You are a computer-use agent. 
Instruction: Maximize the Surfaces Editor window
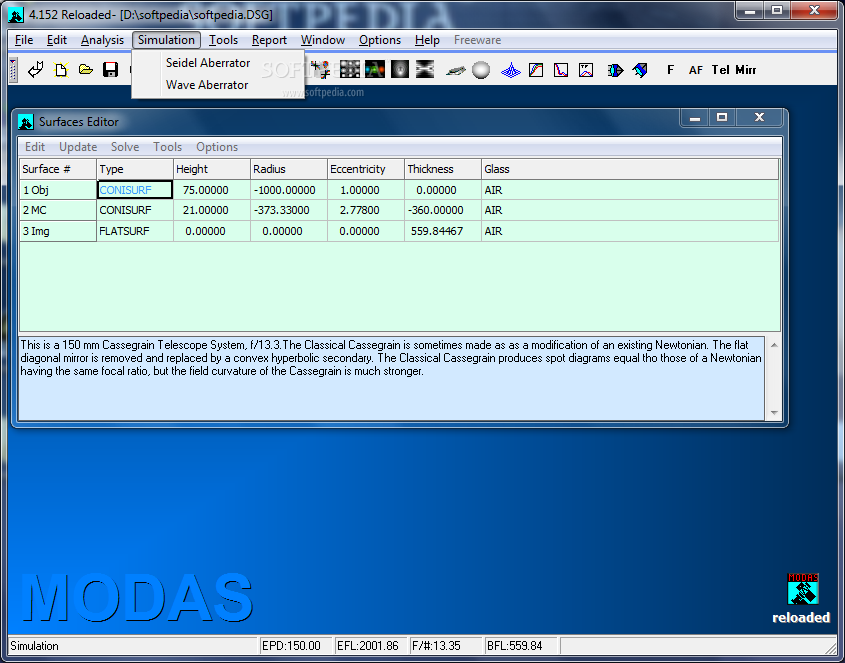(722, 117)
